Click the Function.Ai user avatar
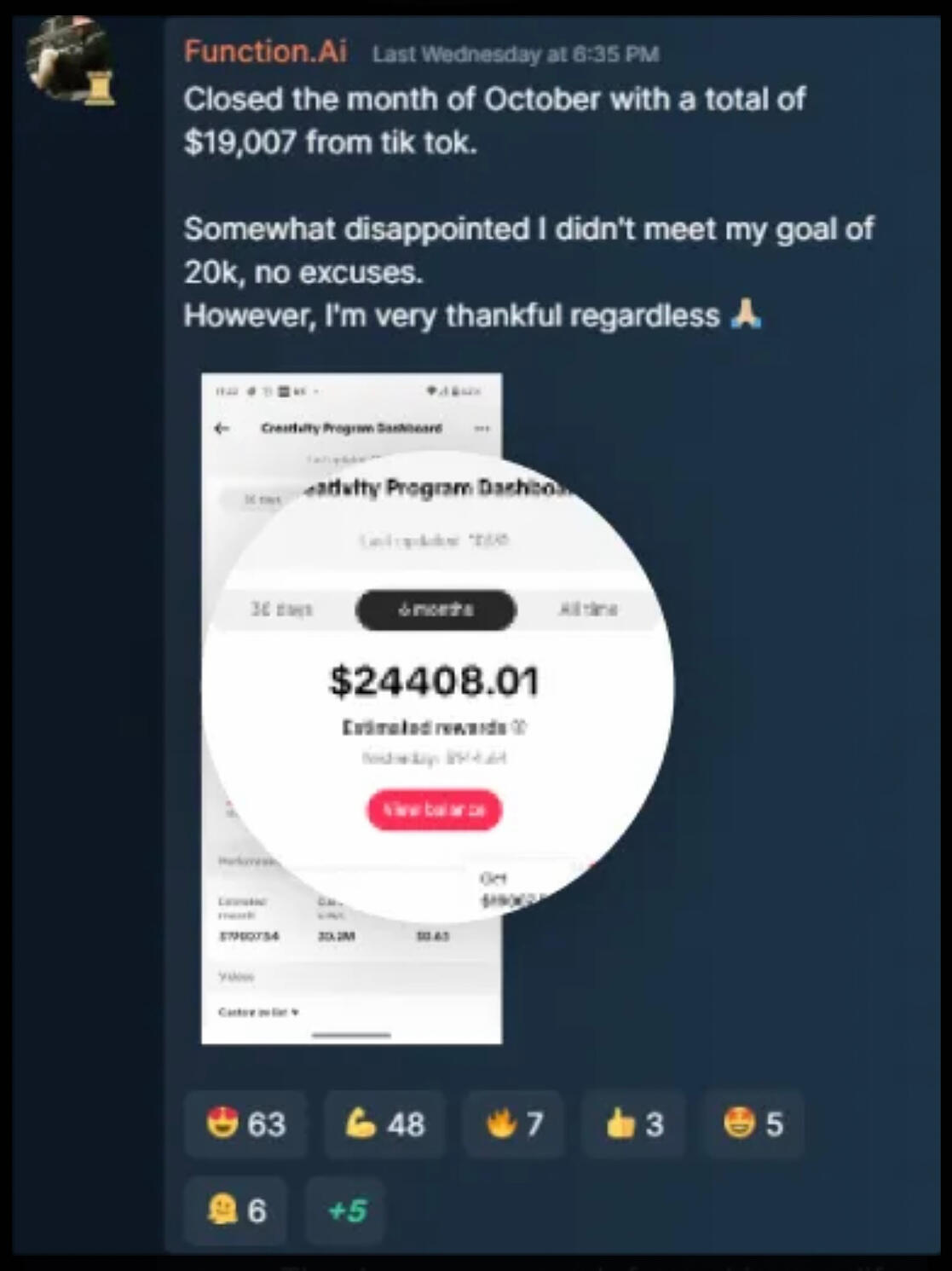This screenshot has height=1271, width=952. pyautogui.click(x=68, y=60)
